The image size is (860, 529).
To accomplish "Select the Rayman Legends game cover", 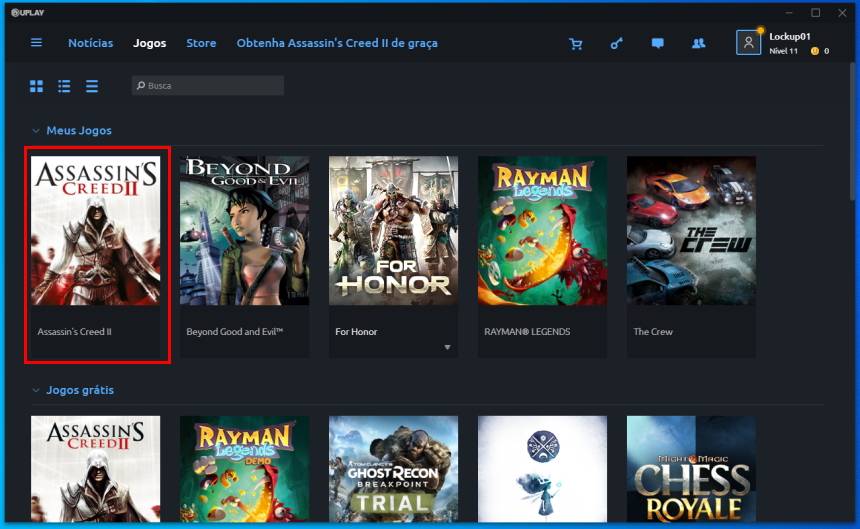I will 542,230.
